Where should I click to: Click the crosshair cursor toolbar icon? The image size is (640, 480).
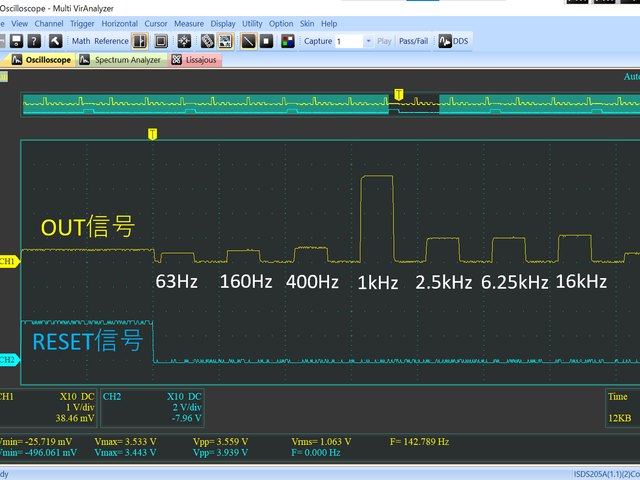[x=184, y=41]
